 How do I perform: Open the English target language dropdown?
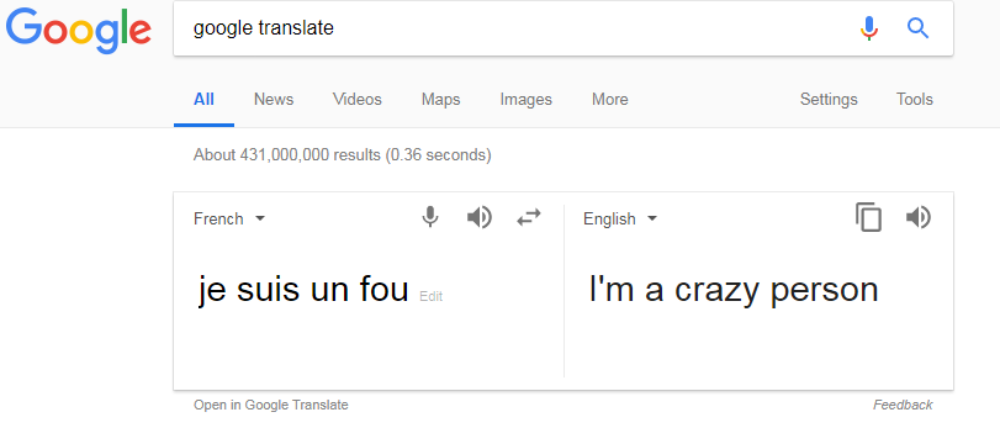(620, 219)
